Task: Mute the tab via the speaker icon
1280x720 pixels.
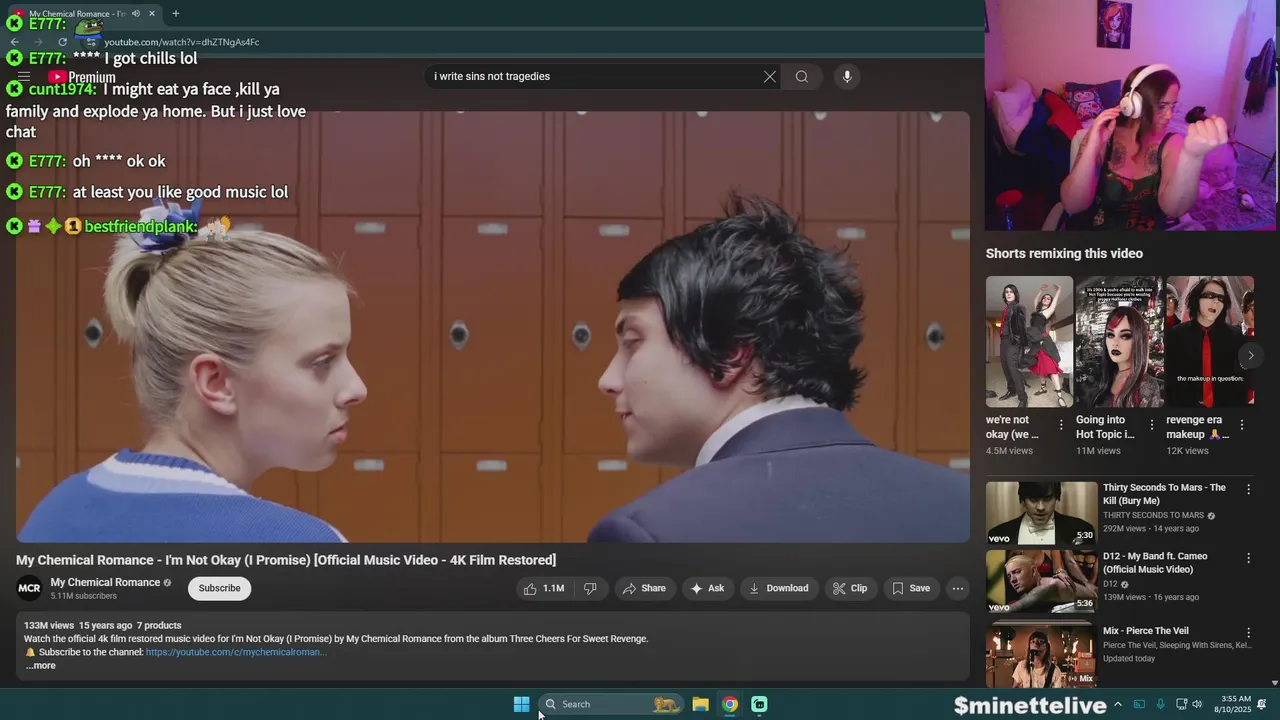Action: click(135, 13)
